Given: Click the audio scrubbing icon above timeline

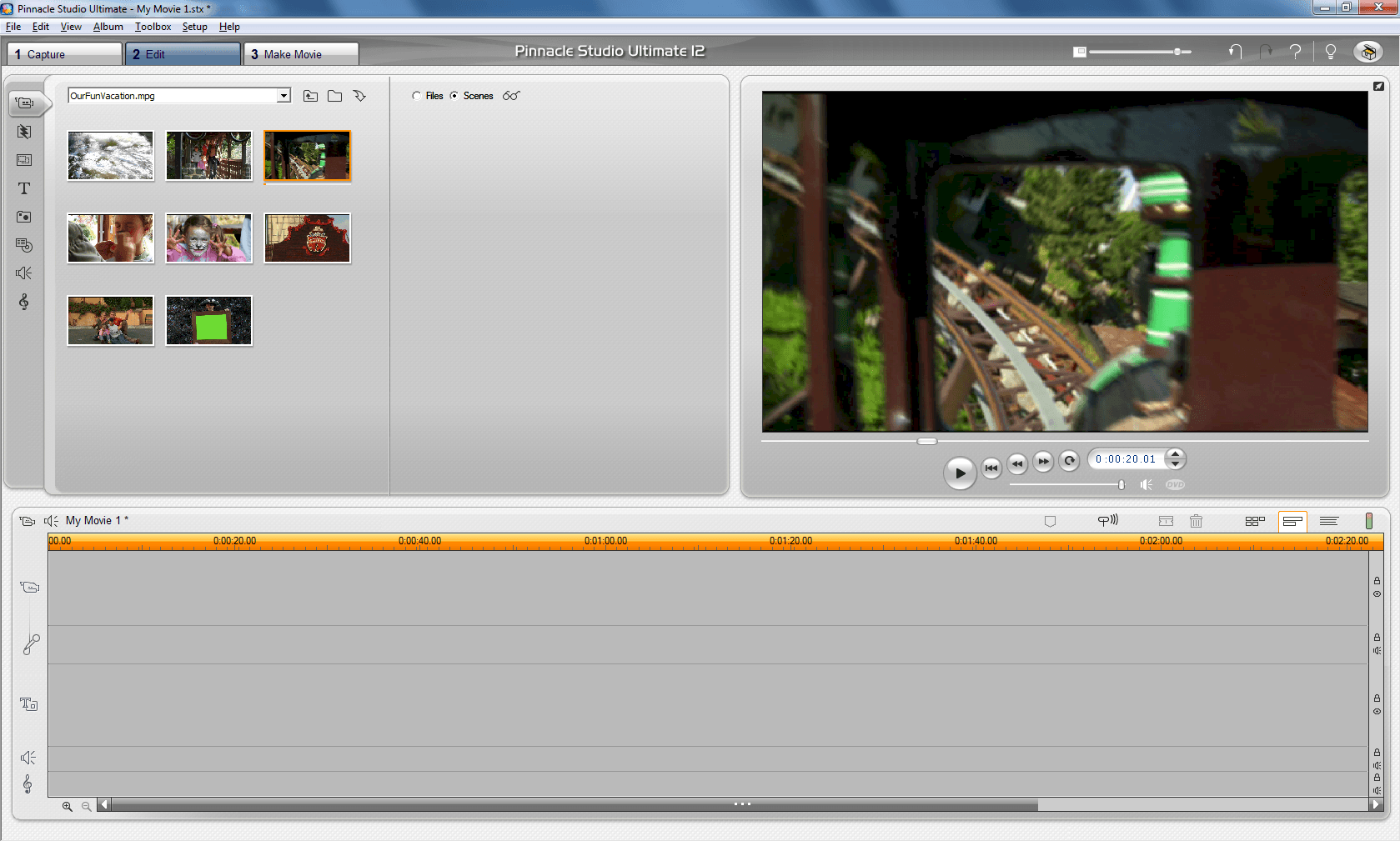Looking at the screenshot, I should point(1107,521).
